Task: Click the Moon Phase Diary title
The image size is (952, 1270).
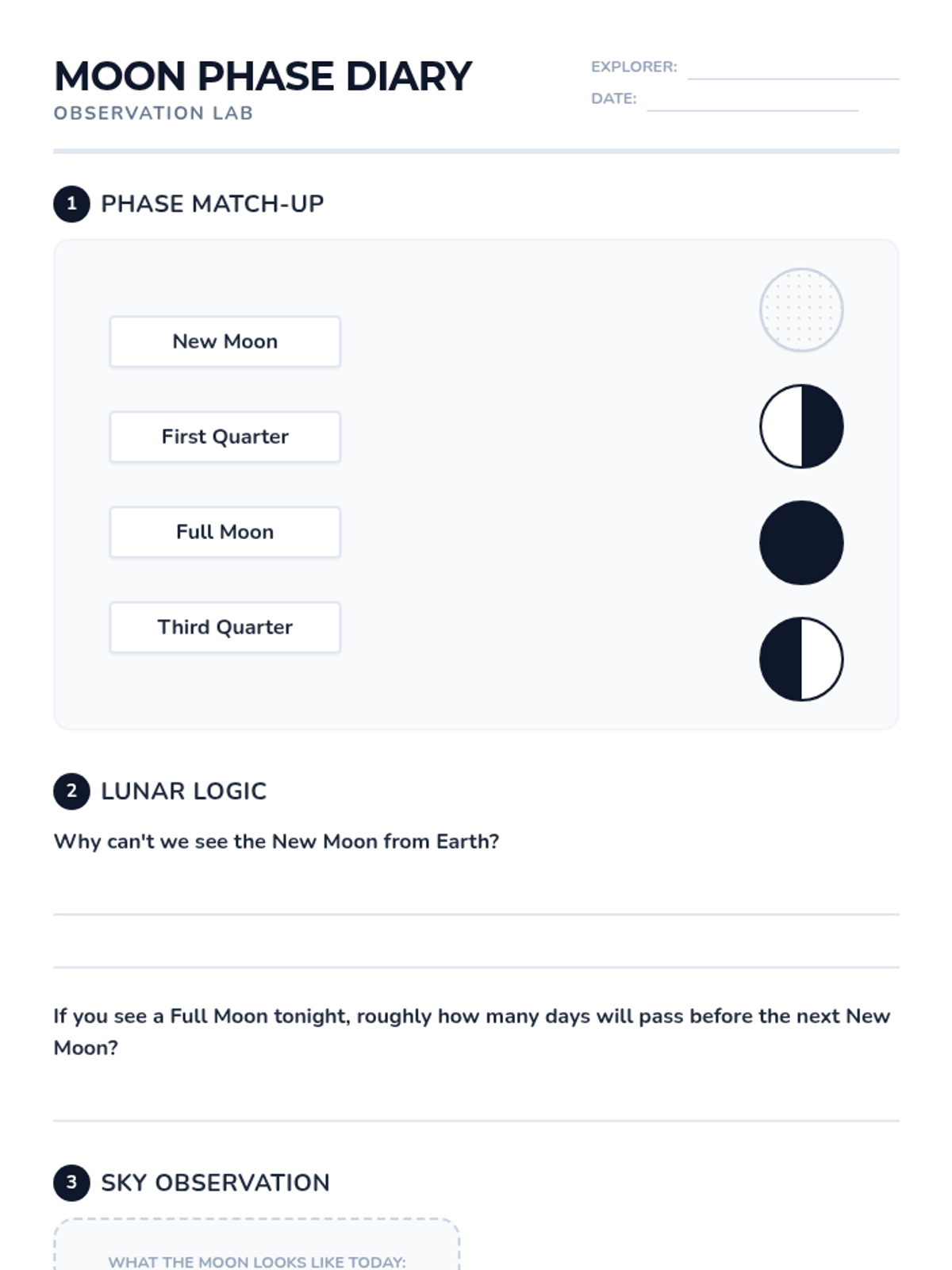Action: [263, 77]
